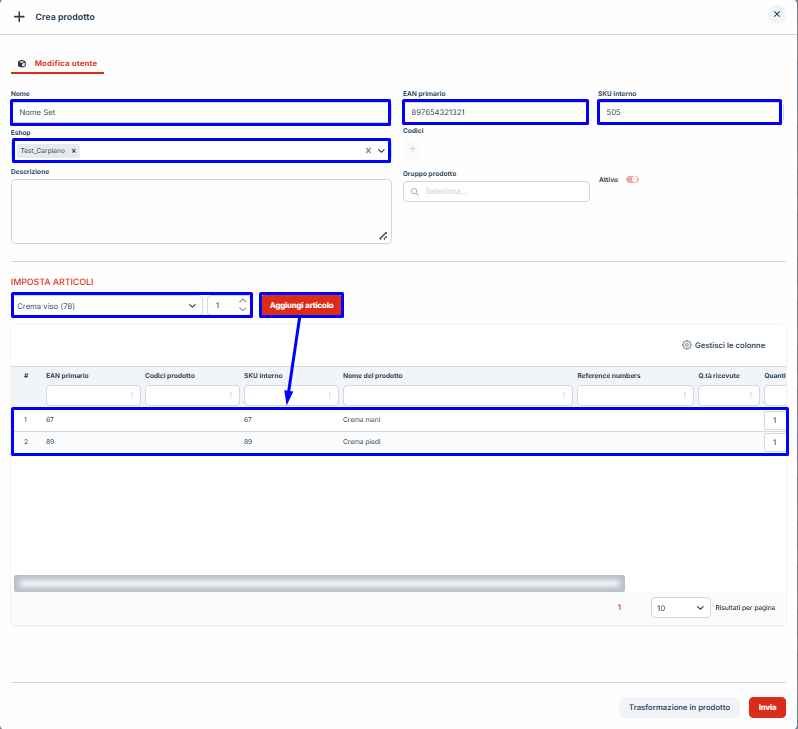Expand the Eshop dropdown arrow
The height and width of the screenshot is (729, 798).
[381, 151]
